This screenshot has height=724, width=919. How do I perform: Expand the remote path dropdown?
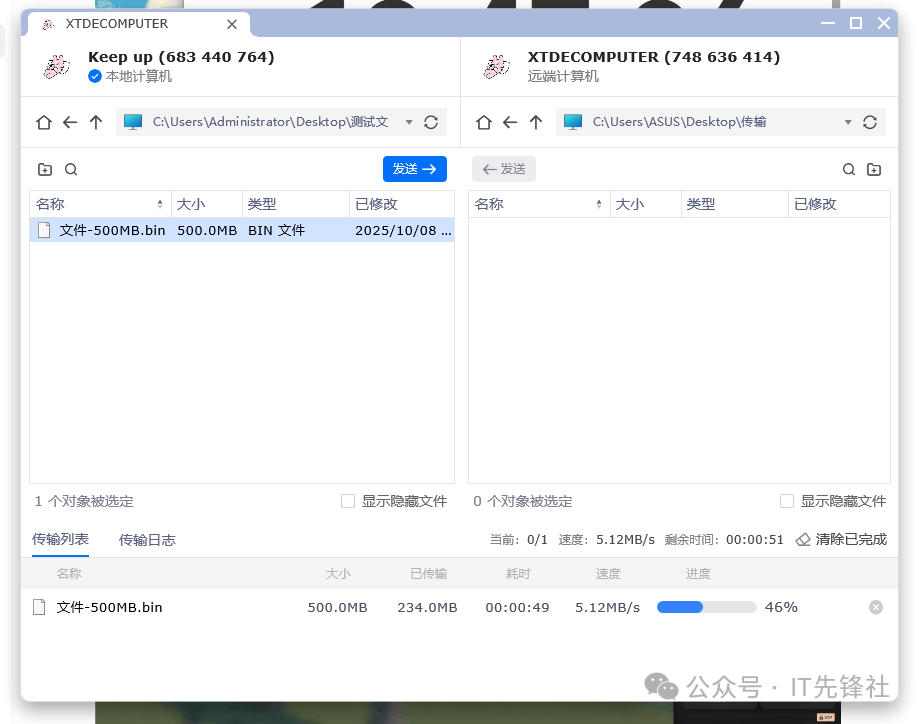[x=848, y=122]
